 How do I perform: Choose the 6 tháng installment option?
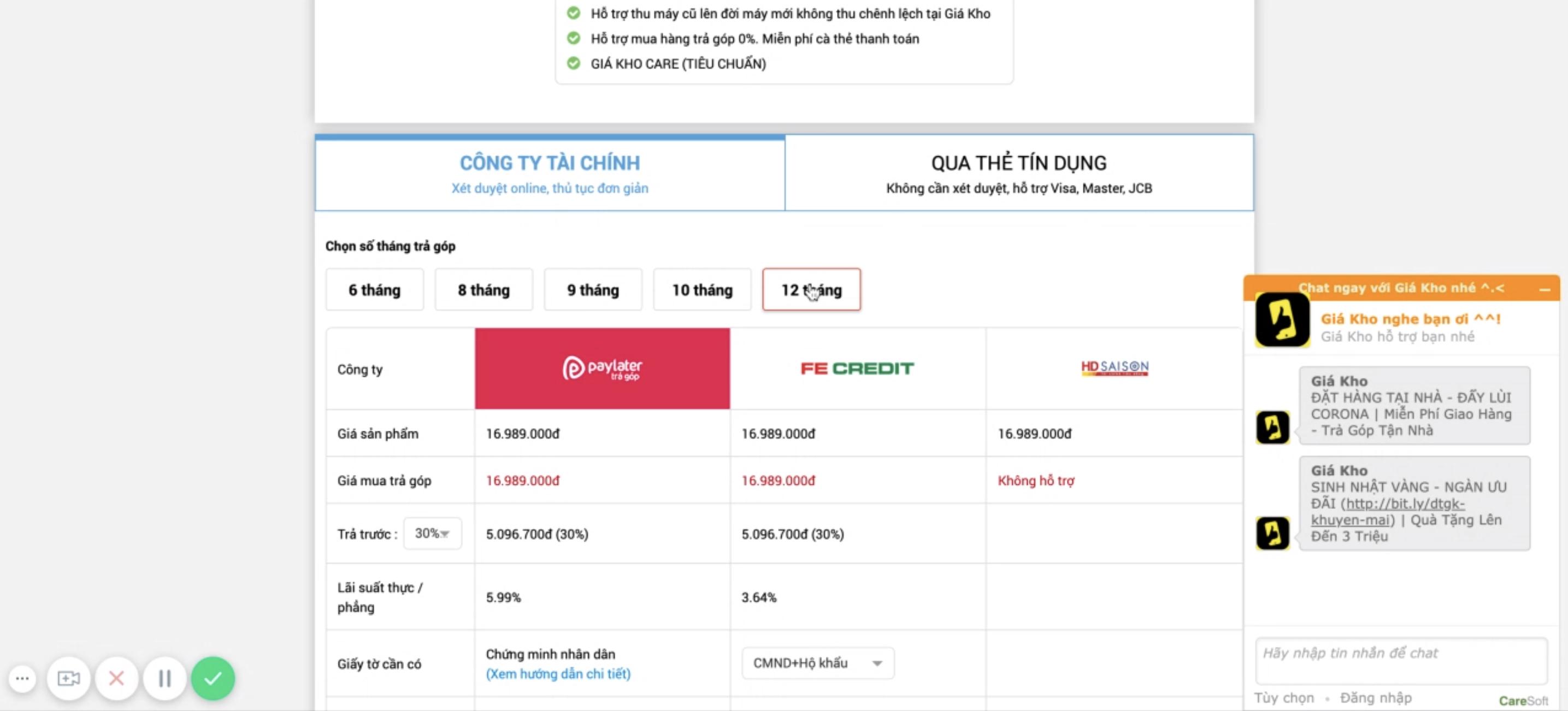coord(374,289)
